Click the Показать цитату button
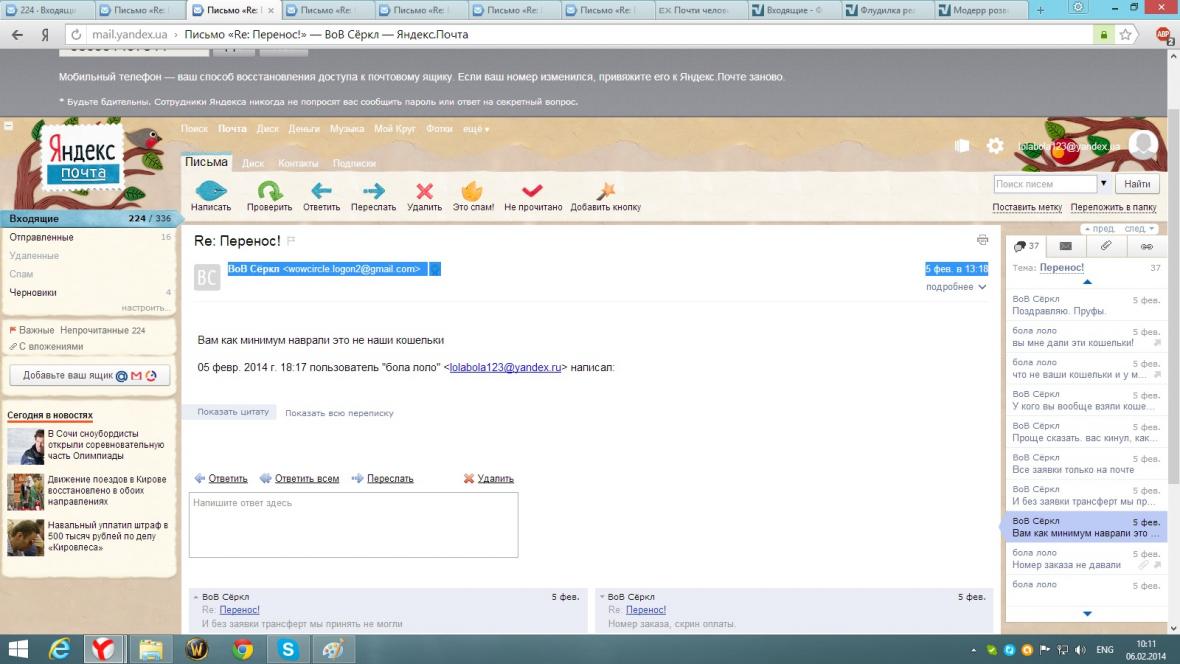The image size is (1180, 664). (x=233, y=412)
